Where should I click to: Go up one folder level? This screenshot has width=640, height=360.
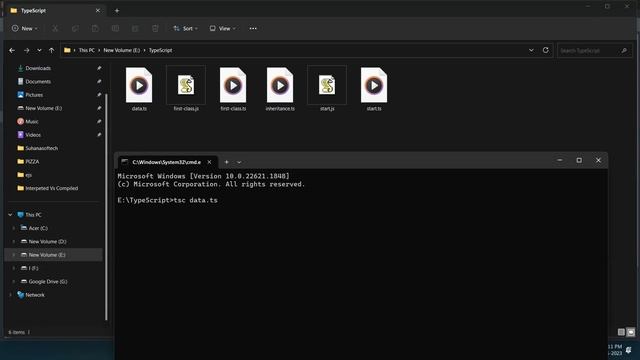(x=51, y=50)
